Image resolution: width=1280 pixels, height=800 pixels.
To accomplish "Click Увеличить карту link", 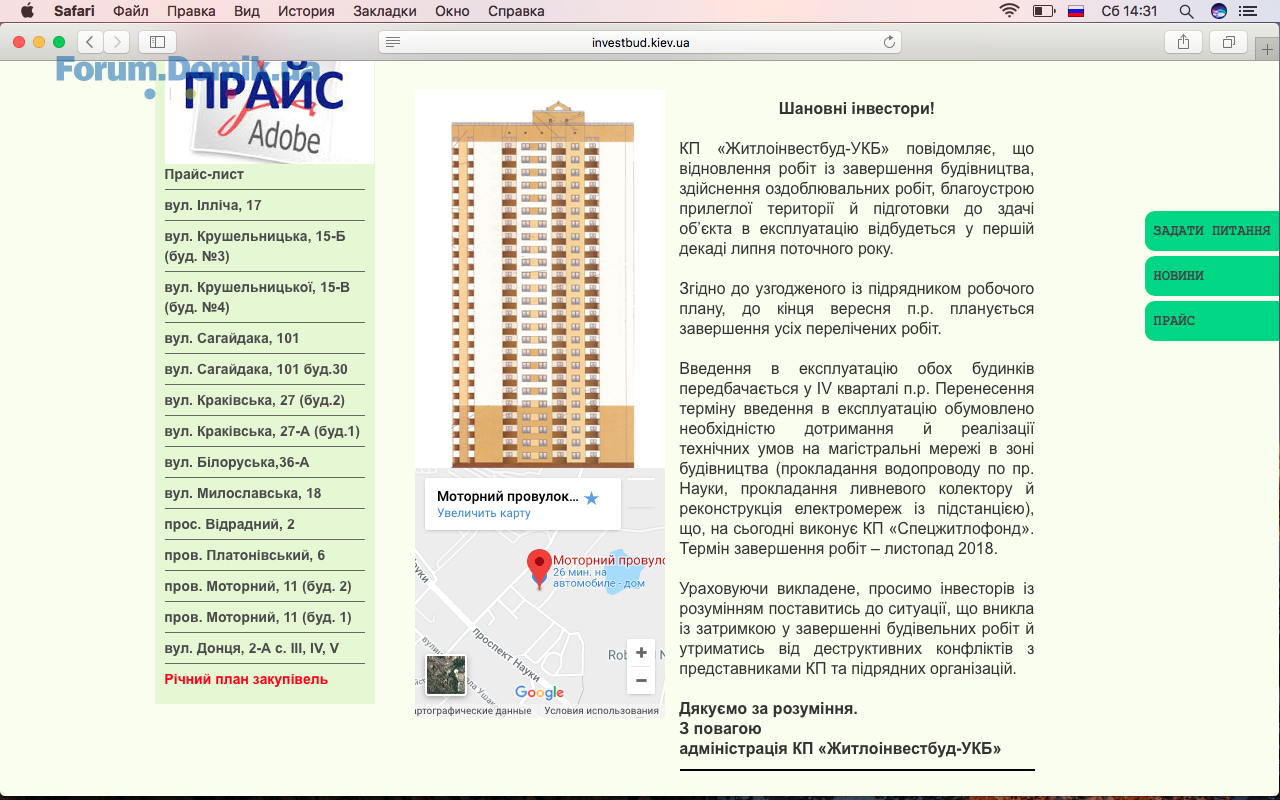I will (x=484, y=513).
